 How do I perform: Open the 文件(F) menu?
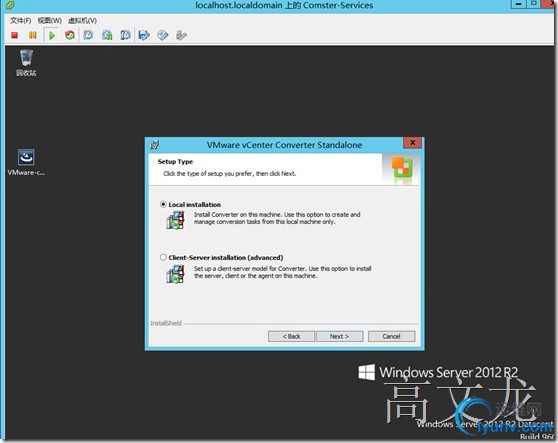coord(21,21)
